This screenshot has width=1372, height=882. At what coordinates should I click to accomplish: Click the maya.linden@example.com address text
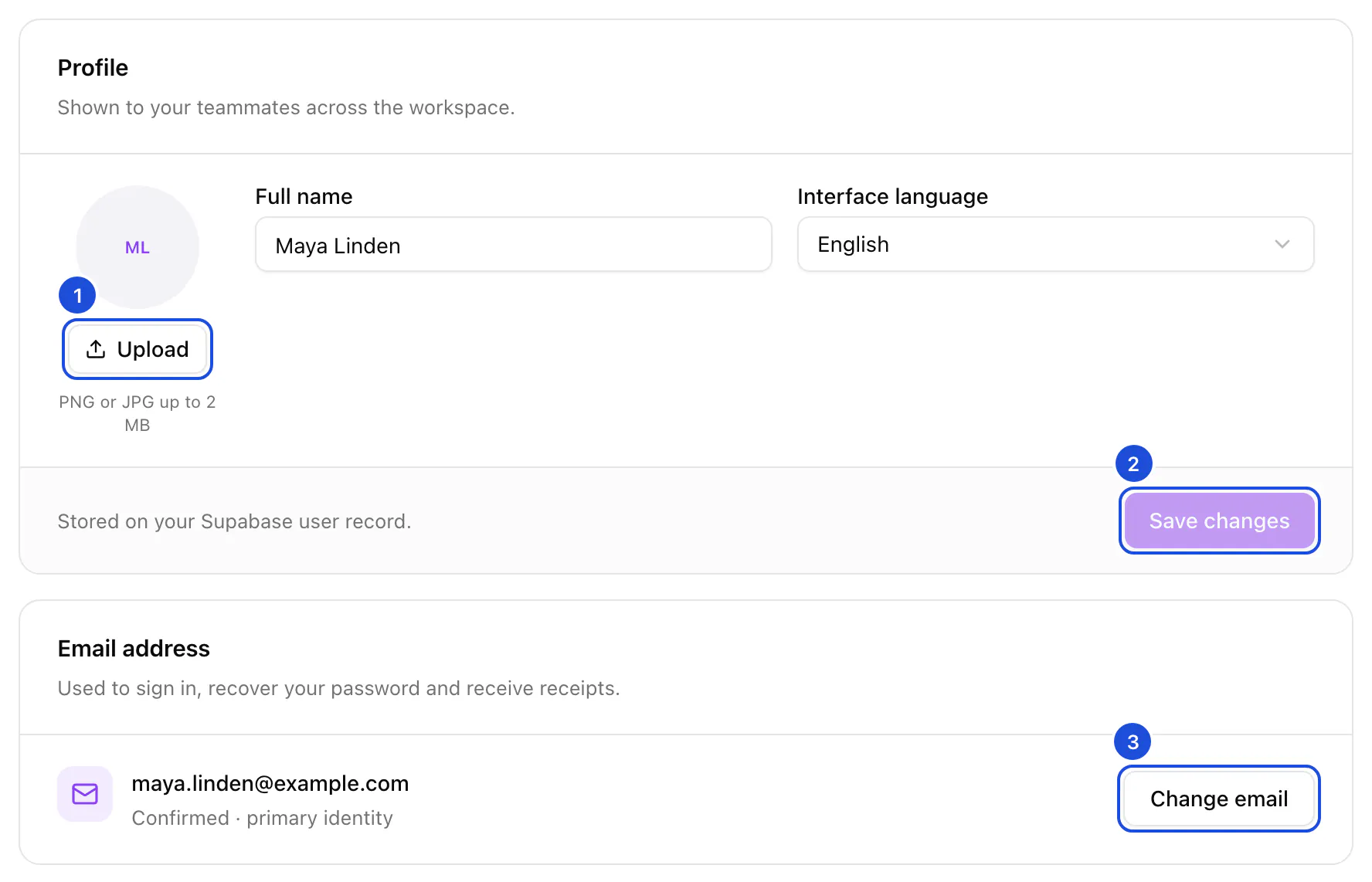tap(270, 783)
